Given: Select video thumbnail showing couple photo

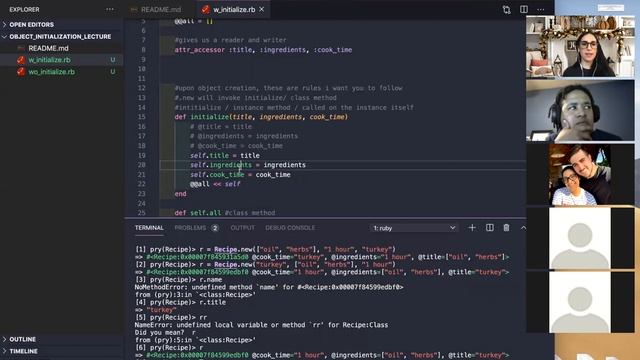Looking at the screenshot, I should (x=580, y=174).
